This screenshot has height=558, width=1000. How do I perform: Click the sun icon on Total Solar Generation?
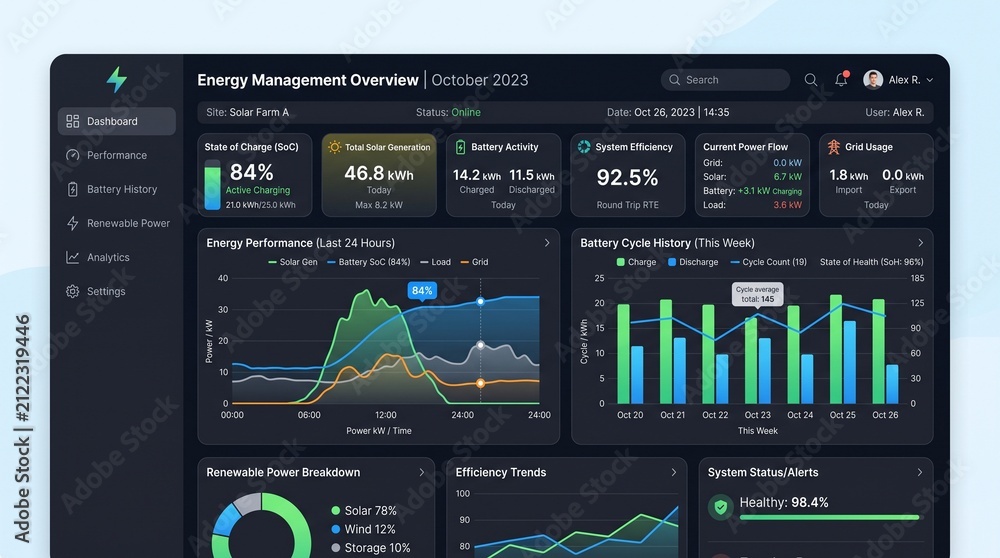coord(334,147)
